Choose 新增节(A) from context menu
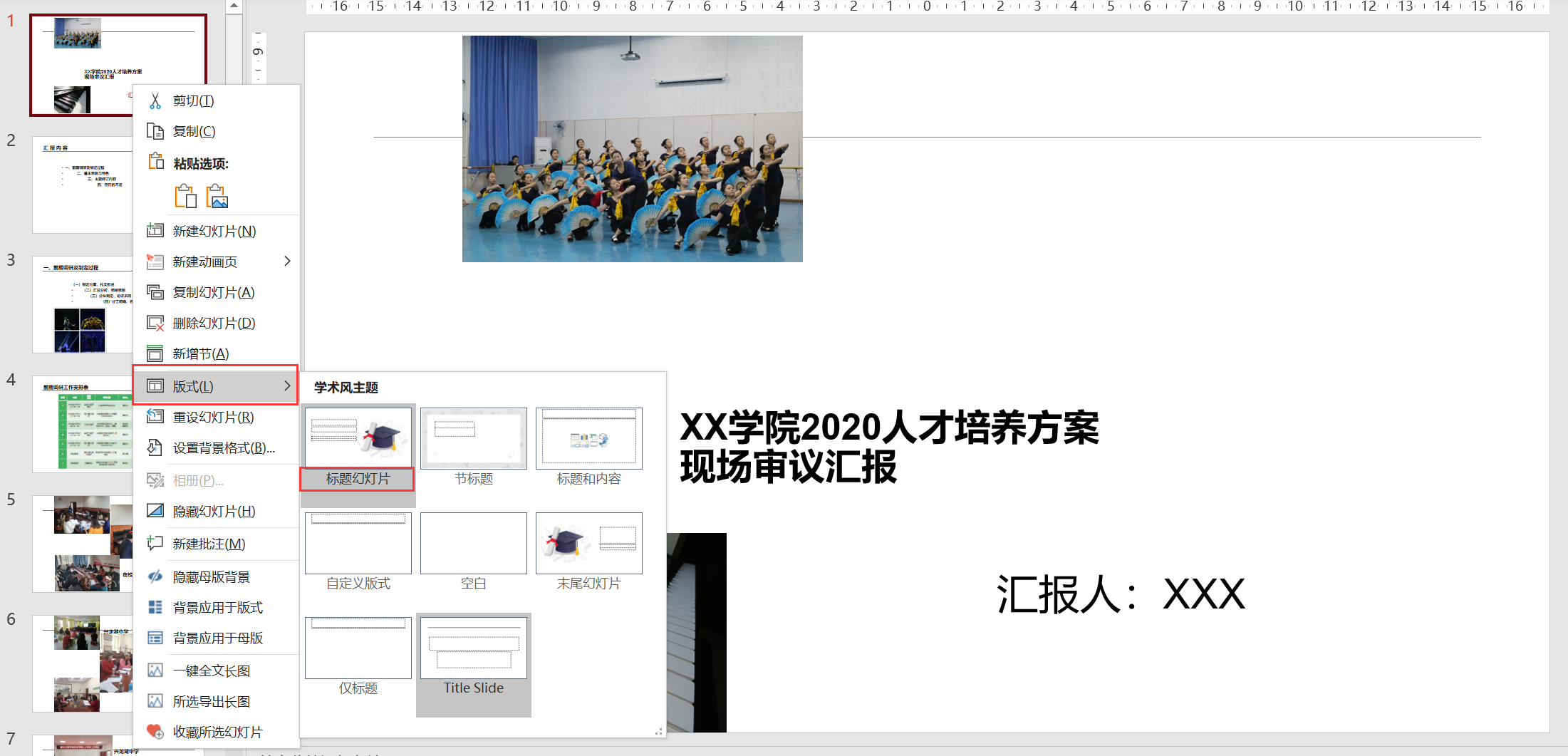This screenshot has width=1568, height=756. point(217,353)
